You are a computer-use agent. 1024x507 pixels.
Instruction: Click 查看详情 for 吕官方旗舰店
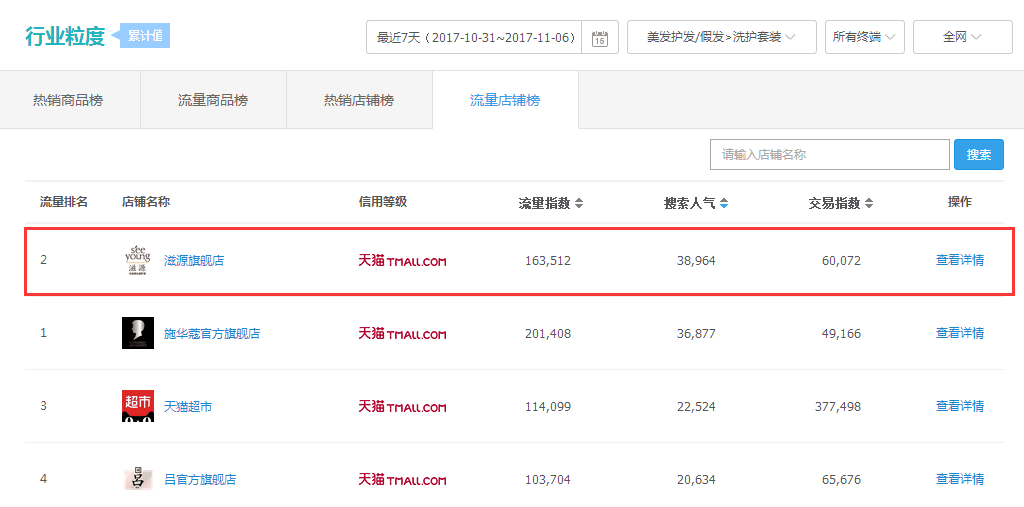click(960, 479)
